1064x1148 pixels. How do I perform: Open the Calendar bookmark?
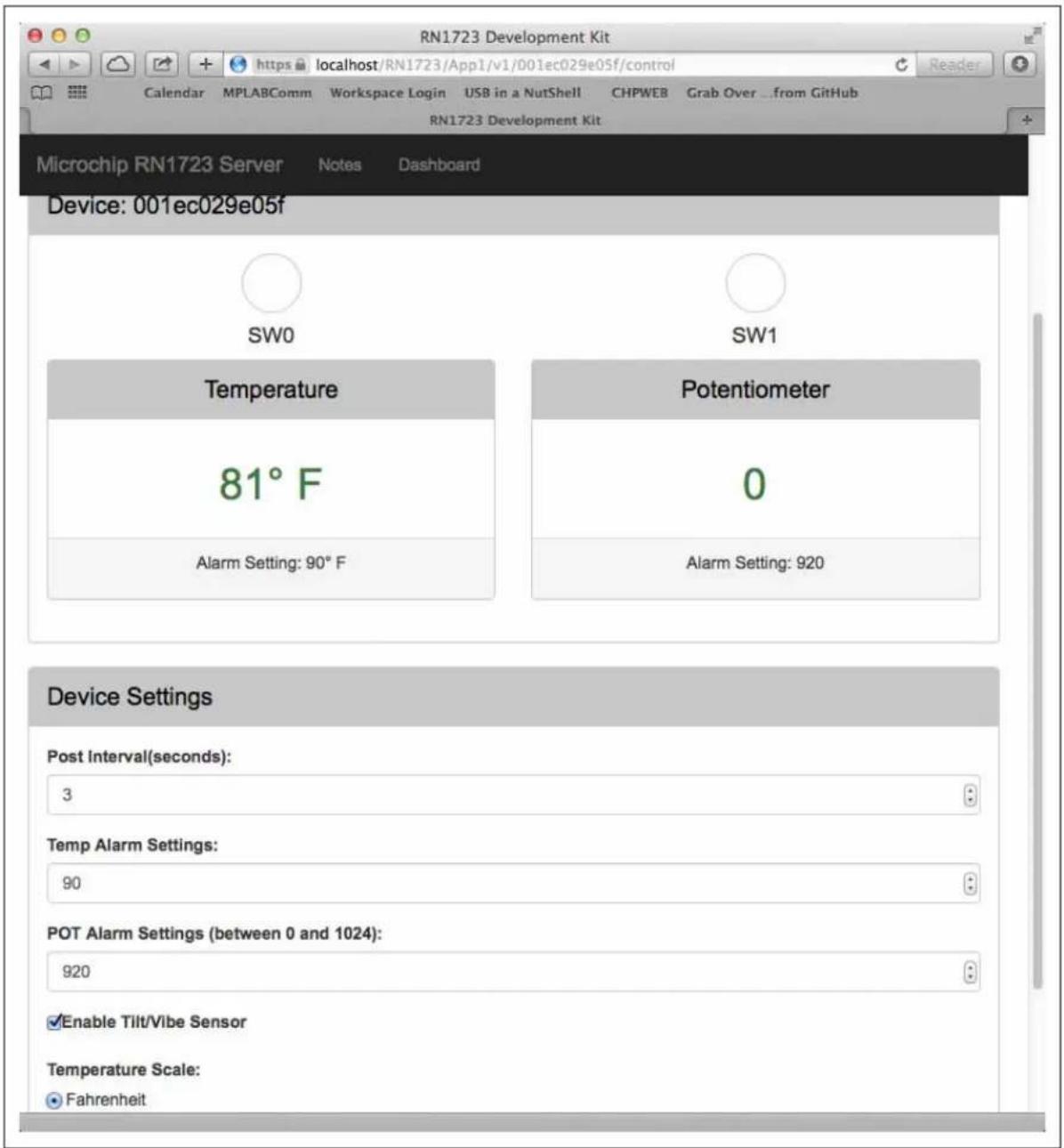tap(173, 93)
